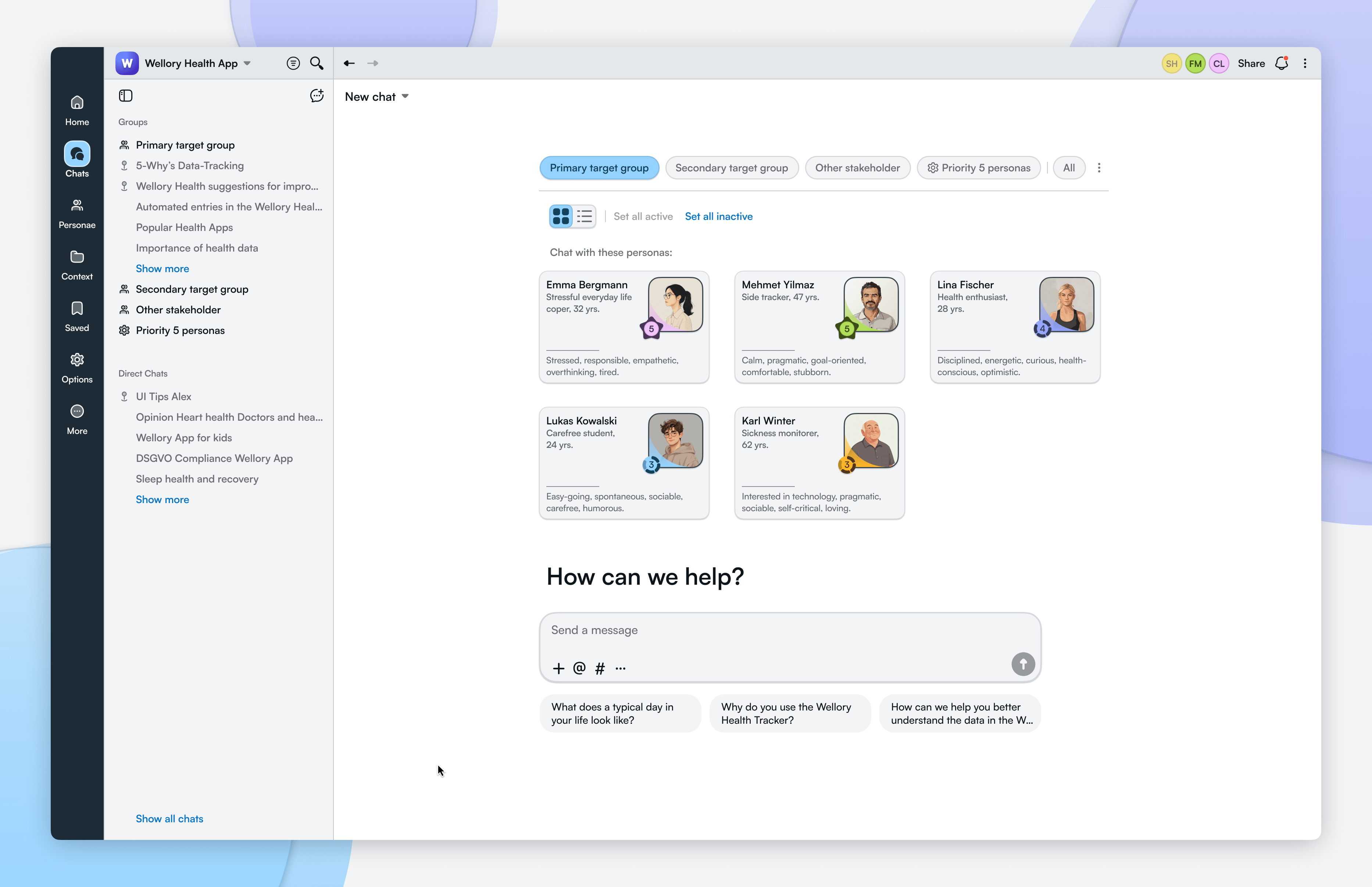Click the Share button

(x=1251, y=63)
